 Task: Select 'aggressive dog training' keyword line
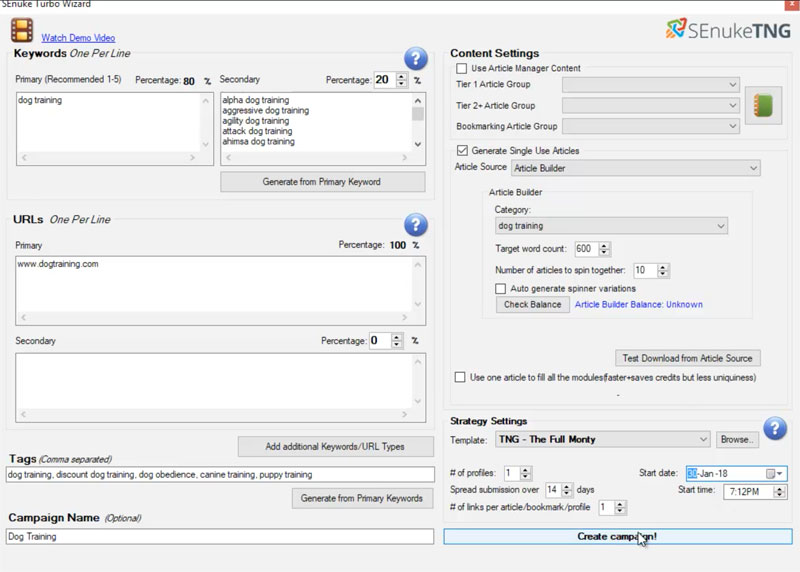pyautogui.click(x=265, y=110)
